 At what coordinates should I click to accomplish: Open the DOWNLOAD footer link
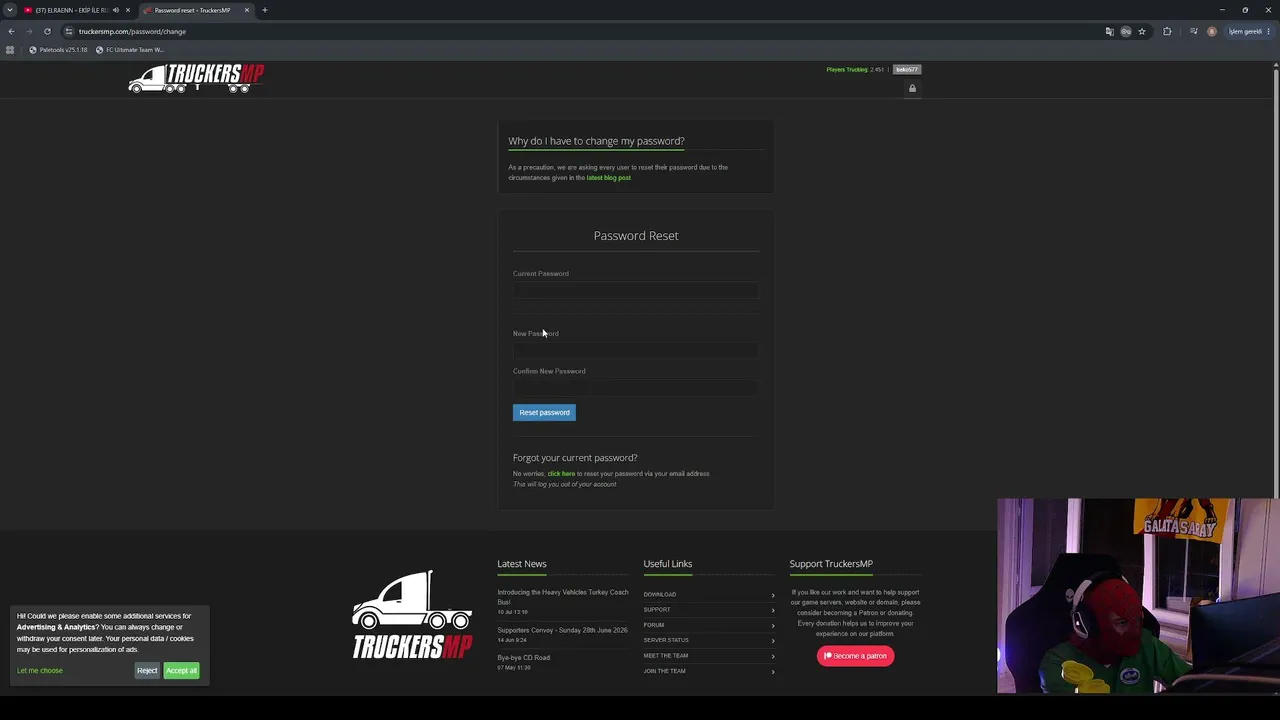tap(659, 594)
